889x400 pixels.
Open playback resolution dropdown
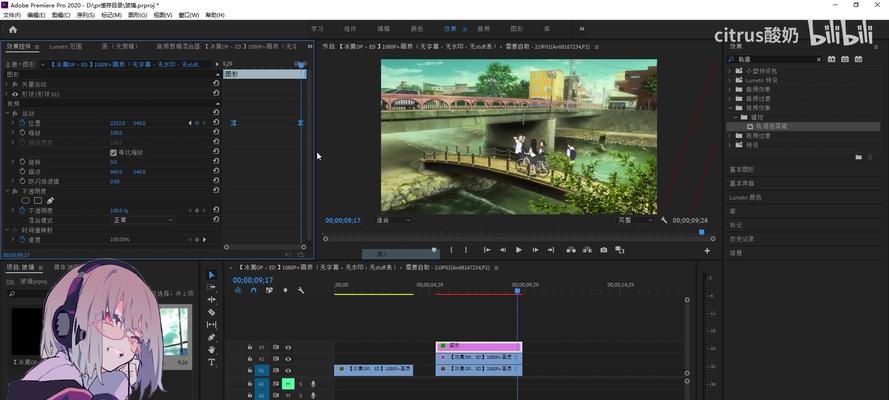(x=635, y=220)
